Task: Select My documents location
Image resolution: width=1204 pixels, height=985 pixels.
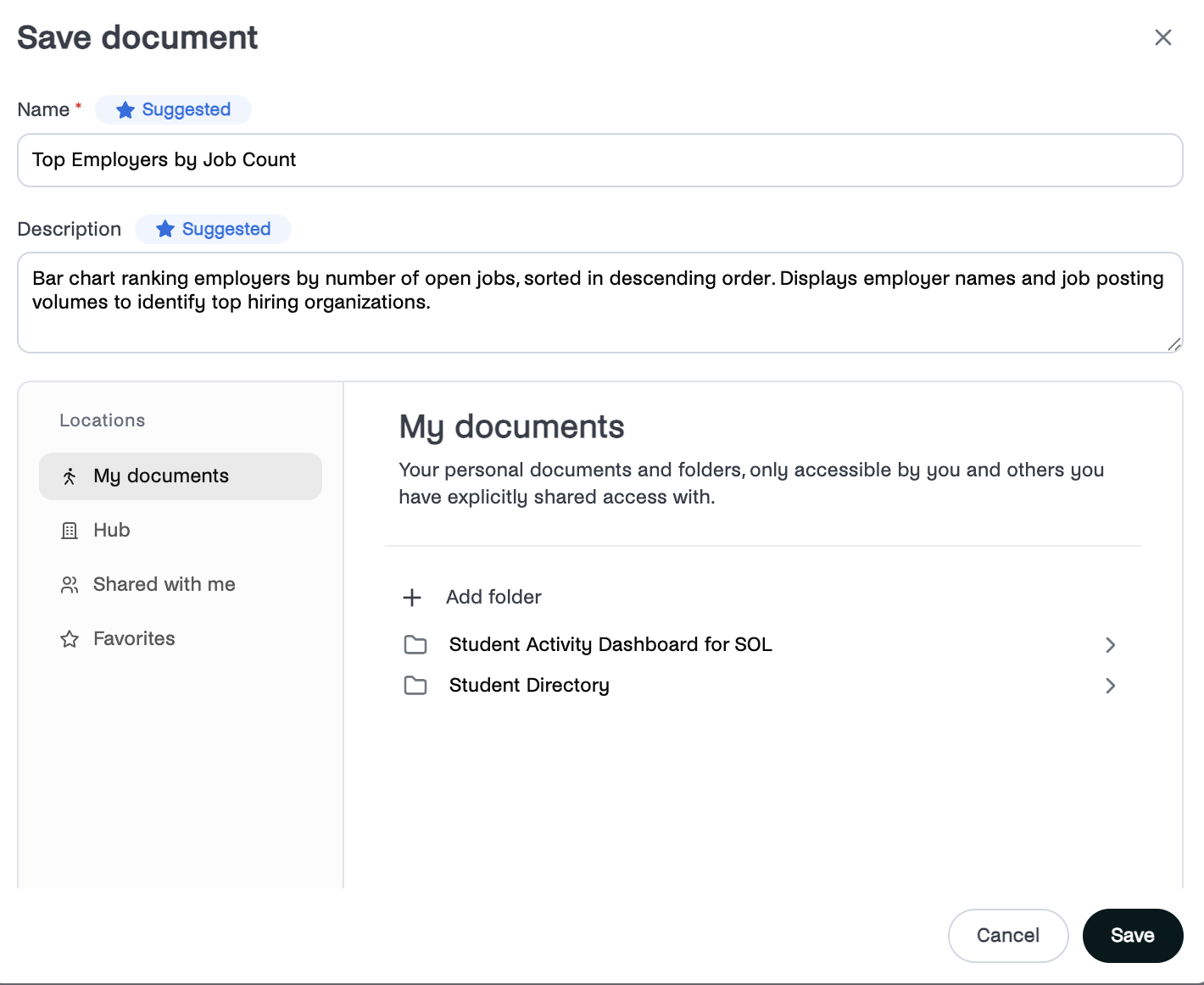Action: click(x=181, y=476)
